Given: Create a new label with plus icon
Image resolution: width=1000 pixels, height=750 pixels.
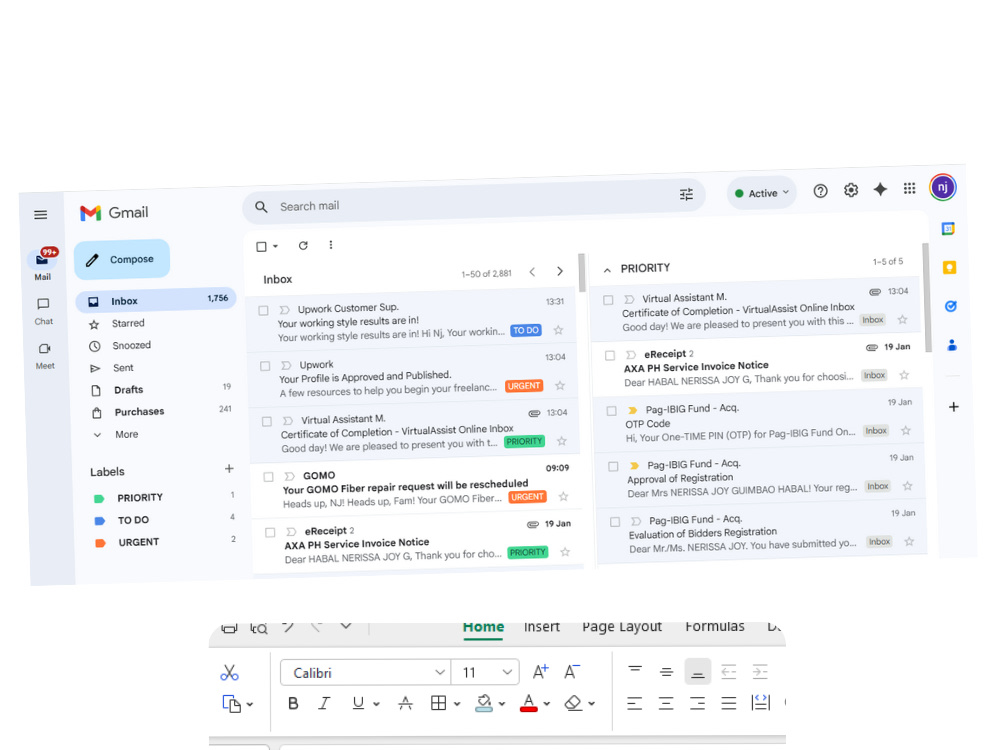Looking at the screenshot, I should [229, 469].
